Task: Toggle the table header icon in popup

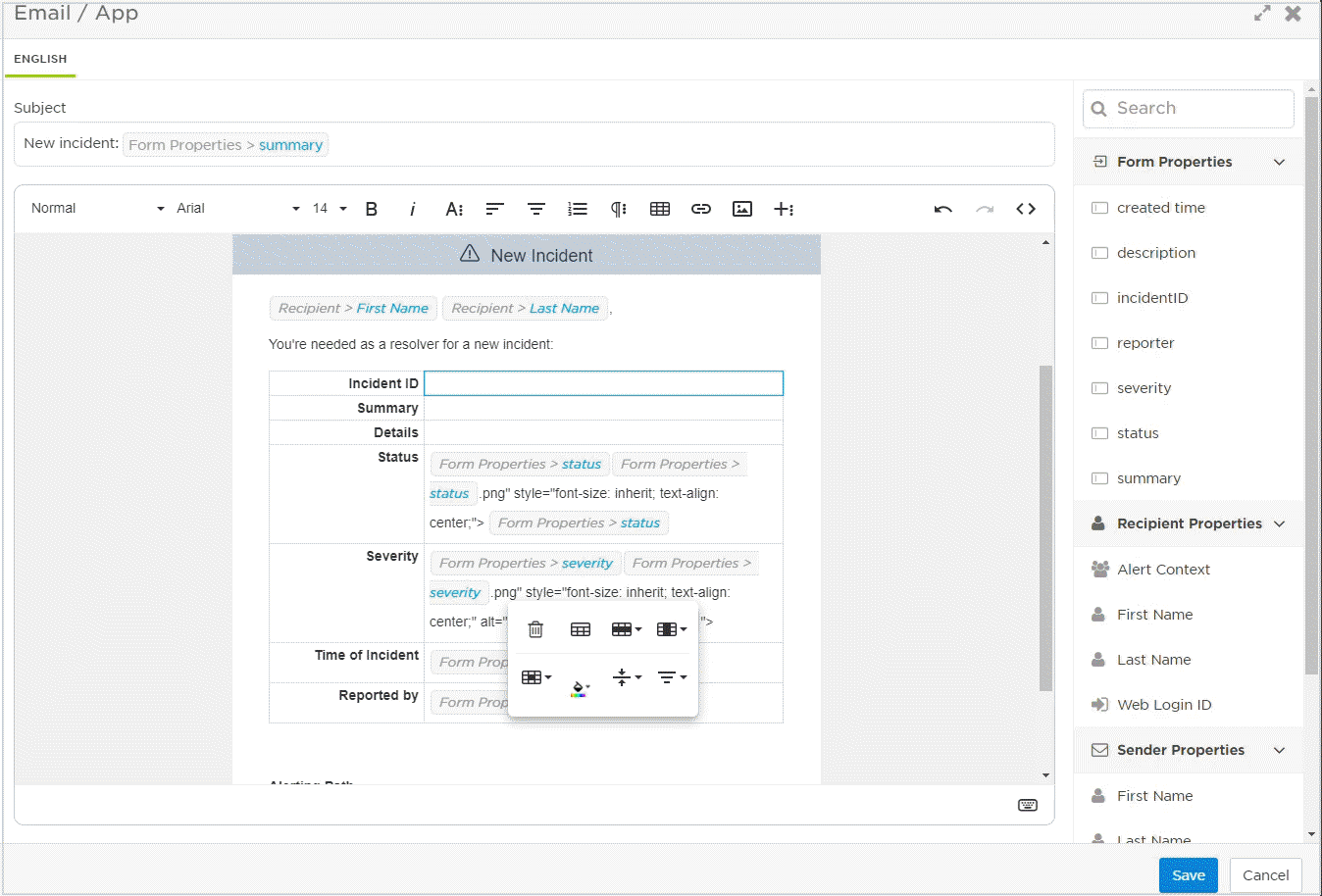Action: pyautogui.click(x=581, y=629)
